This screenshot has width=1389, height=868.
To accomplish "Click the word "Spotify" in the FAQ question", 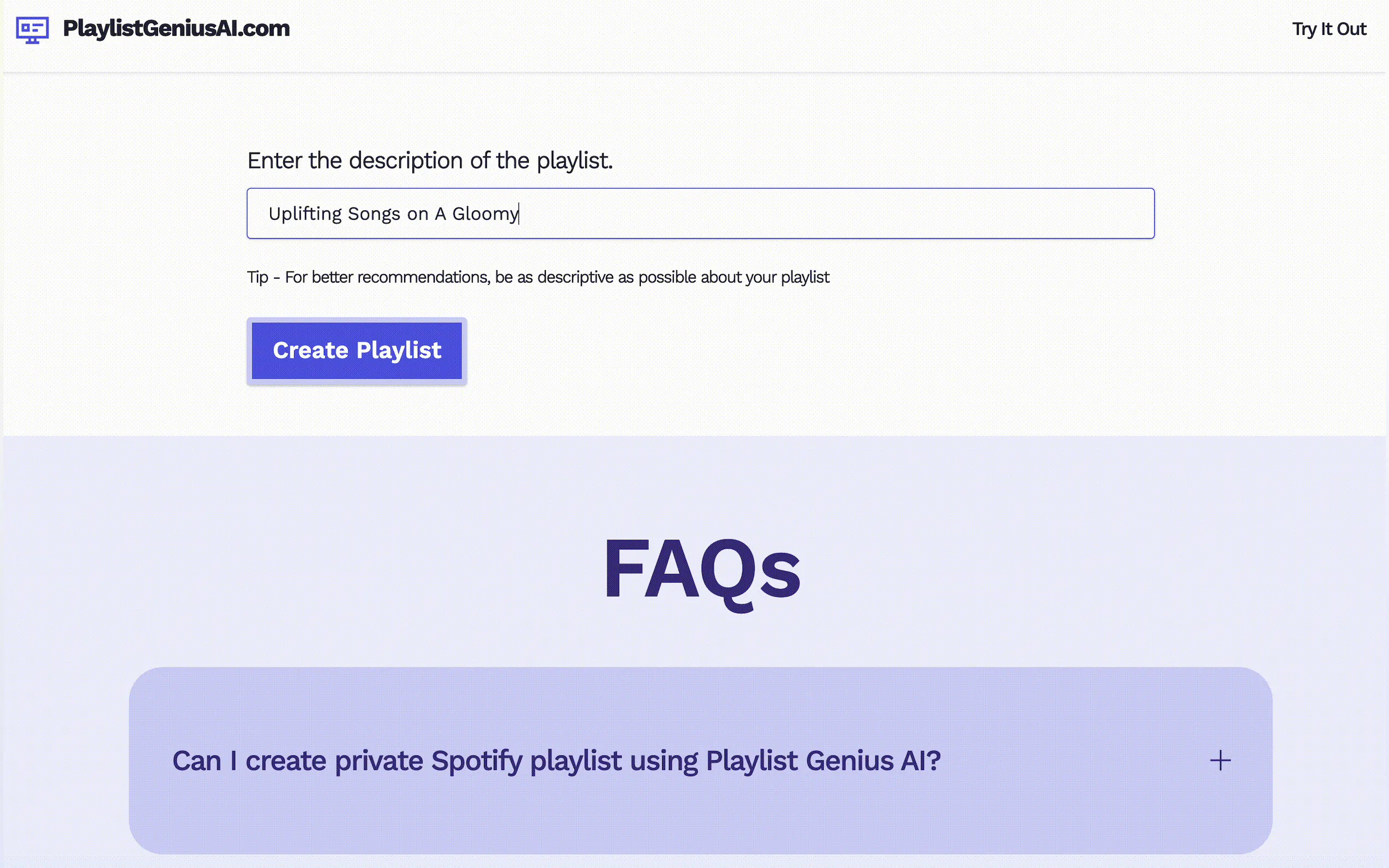I will [x=477, y=761].
